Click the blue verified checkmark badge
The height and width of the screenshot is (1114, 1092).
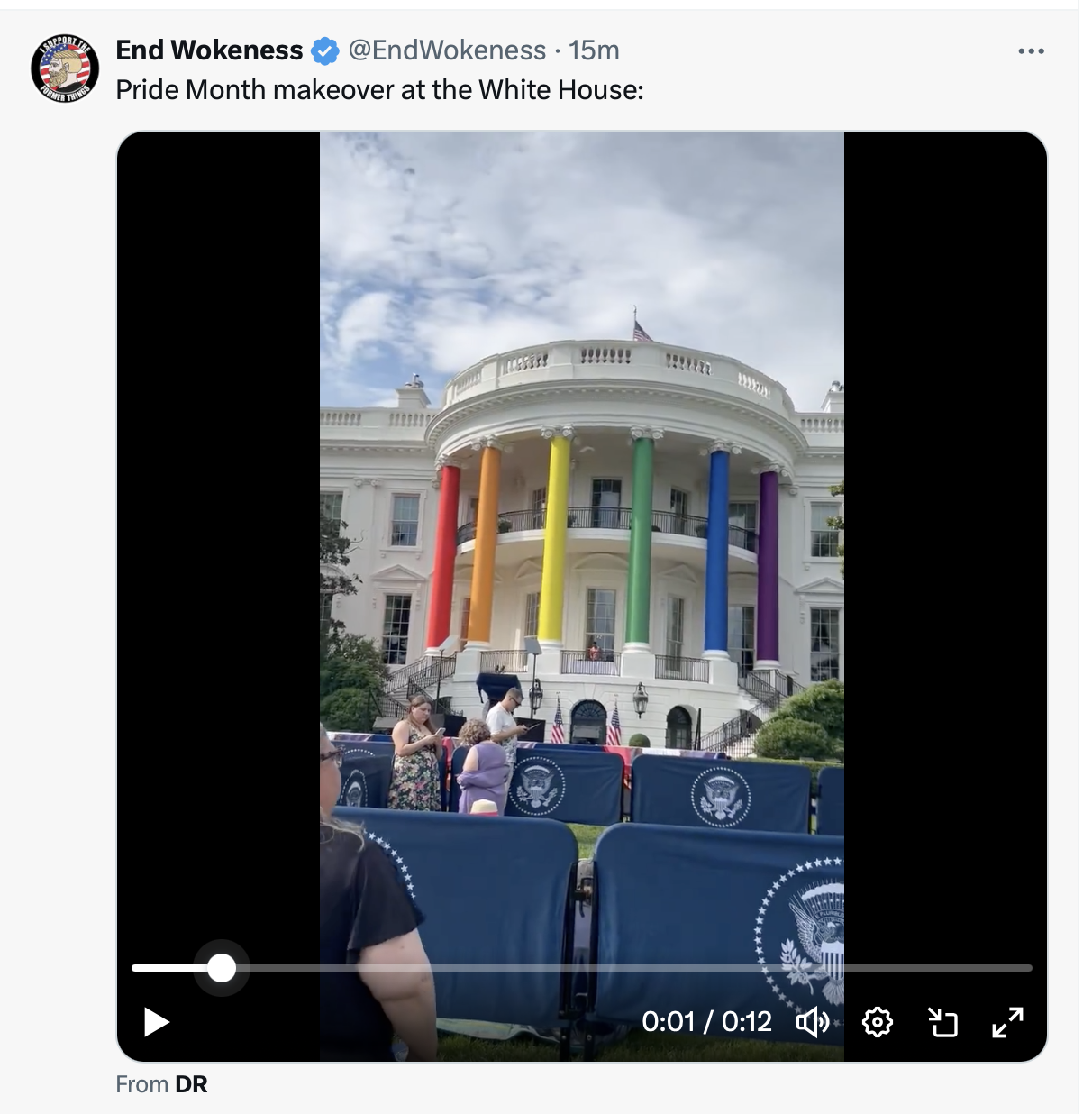[x=324, y=51]
